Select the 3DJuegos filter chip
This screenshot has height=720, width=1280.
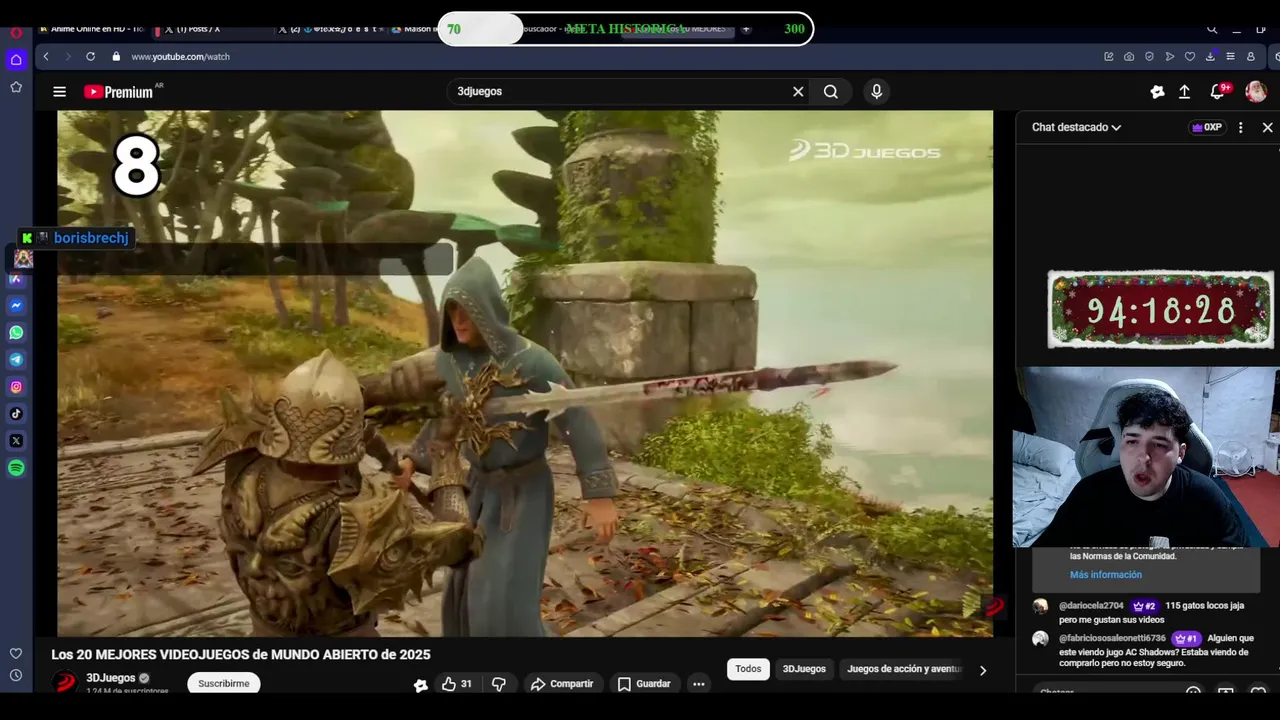pyautogui.click(x=804, y=669)
